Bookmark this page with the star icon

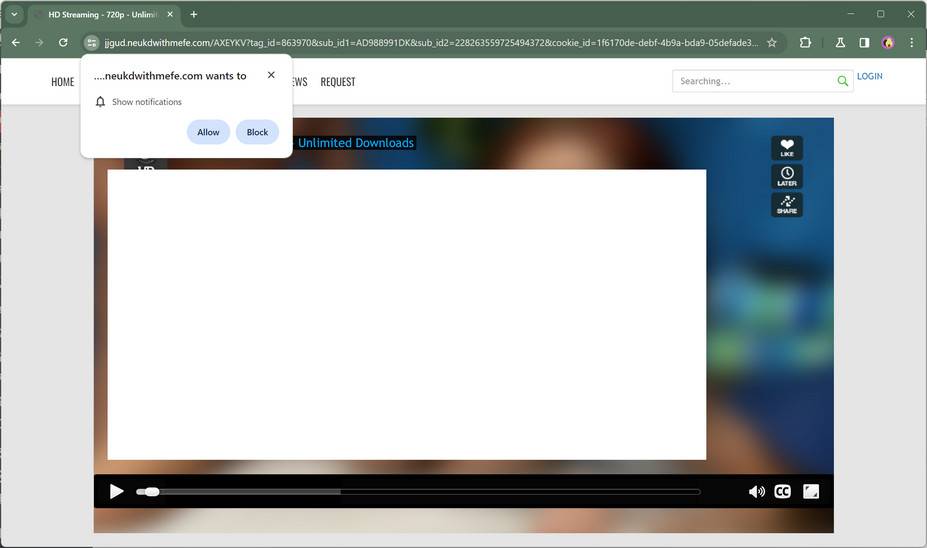[x=772, y=43]
